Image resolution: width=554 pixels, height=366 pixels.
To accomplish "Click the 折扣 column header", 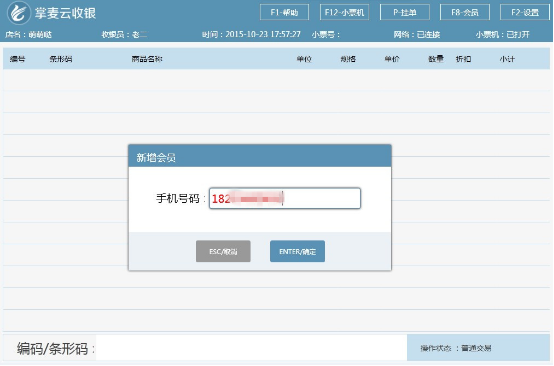I will pyautogui.click(x=463, y=59).
